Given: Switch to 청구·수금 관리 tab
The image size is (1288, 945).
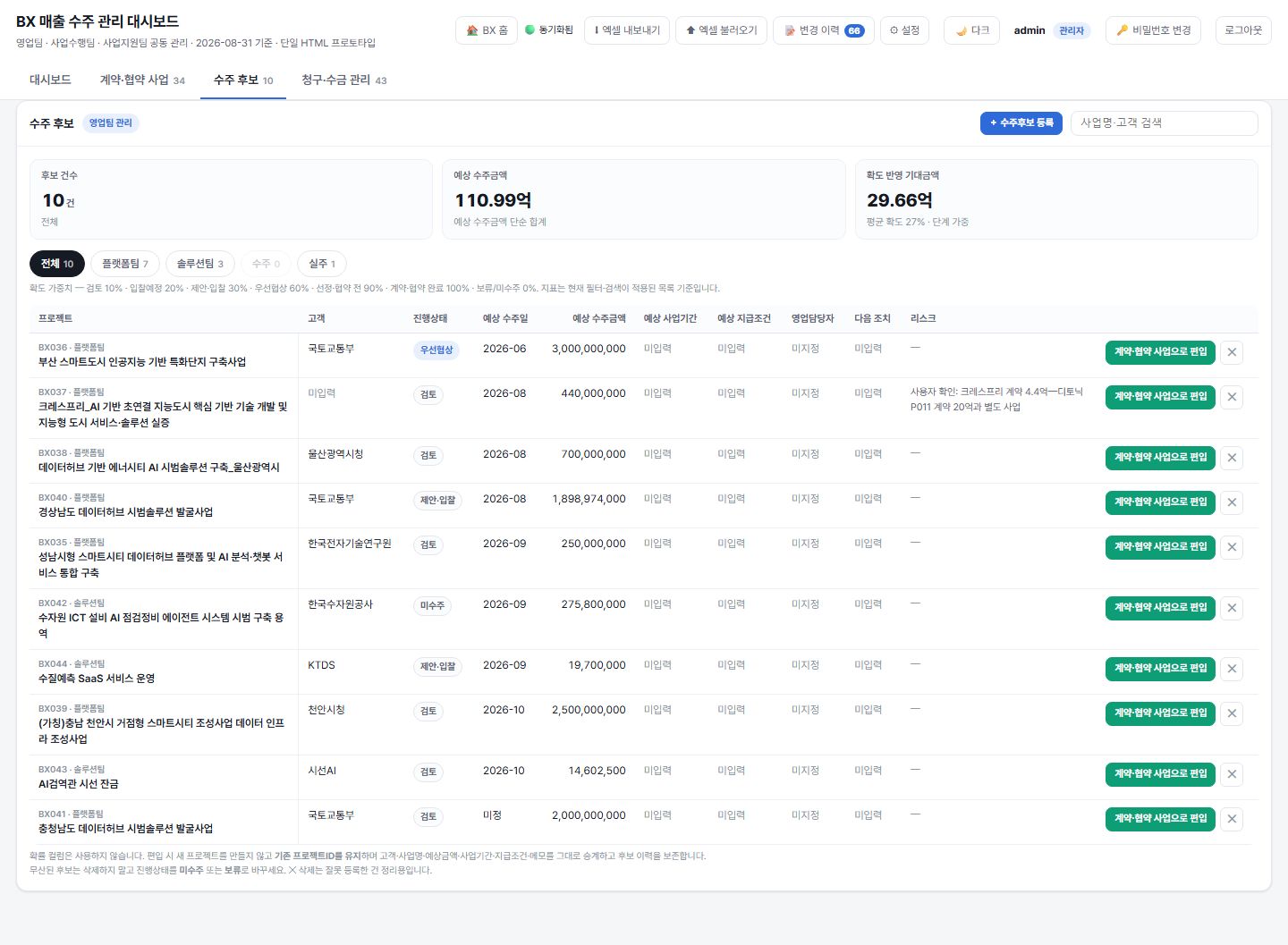Looking at the screenshot, I should pyautogui.click(x=344, y=80).
